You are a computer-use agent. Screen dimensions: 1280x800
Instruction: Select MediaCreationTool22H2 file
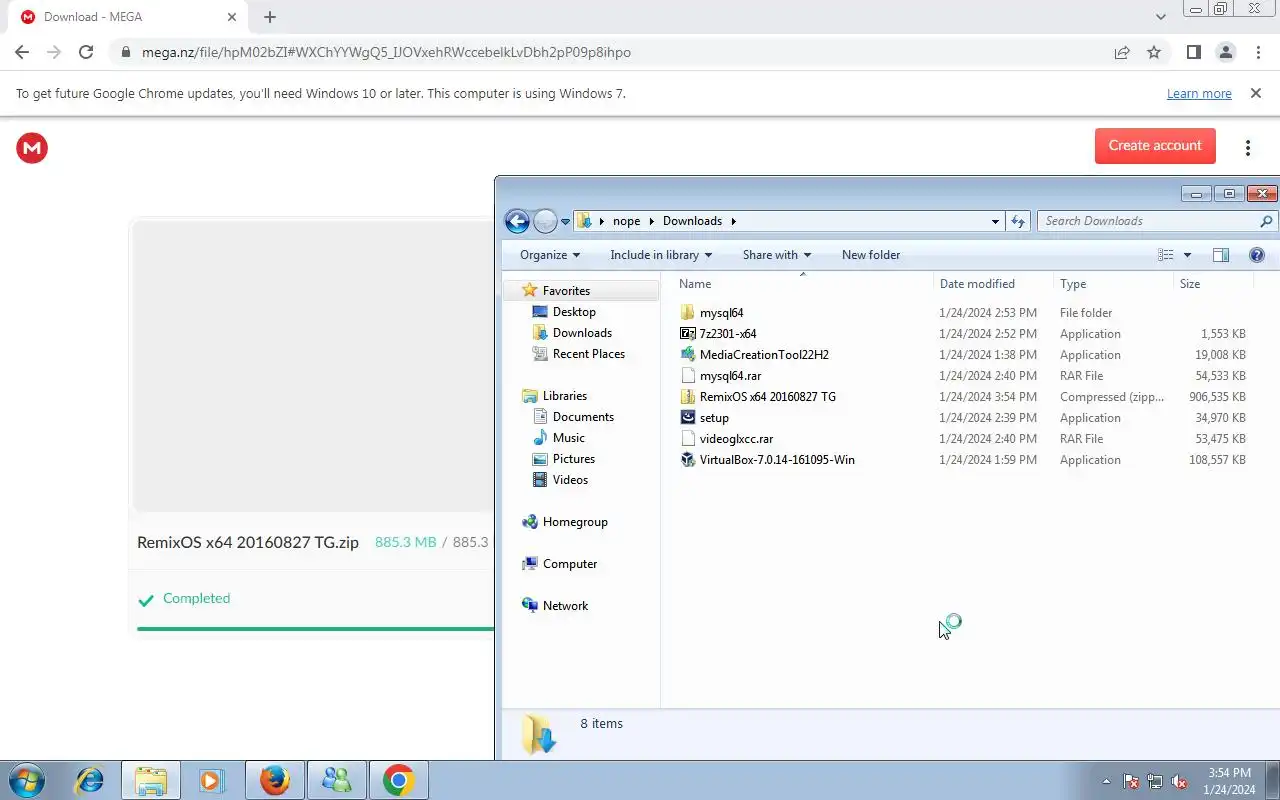click(x=764, y=355)
